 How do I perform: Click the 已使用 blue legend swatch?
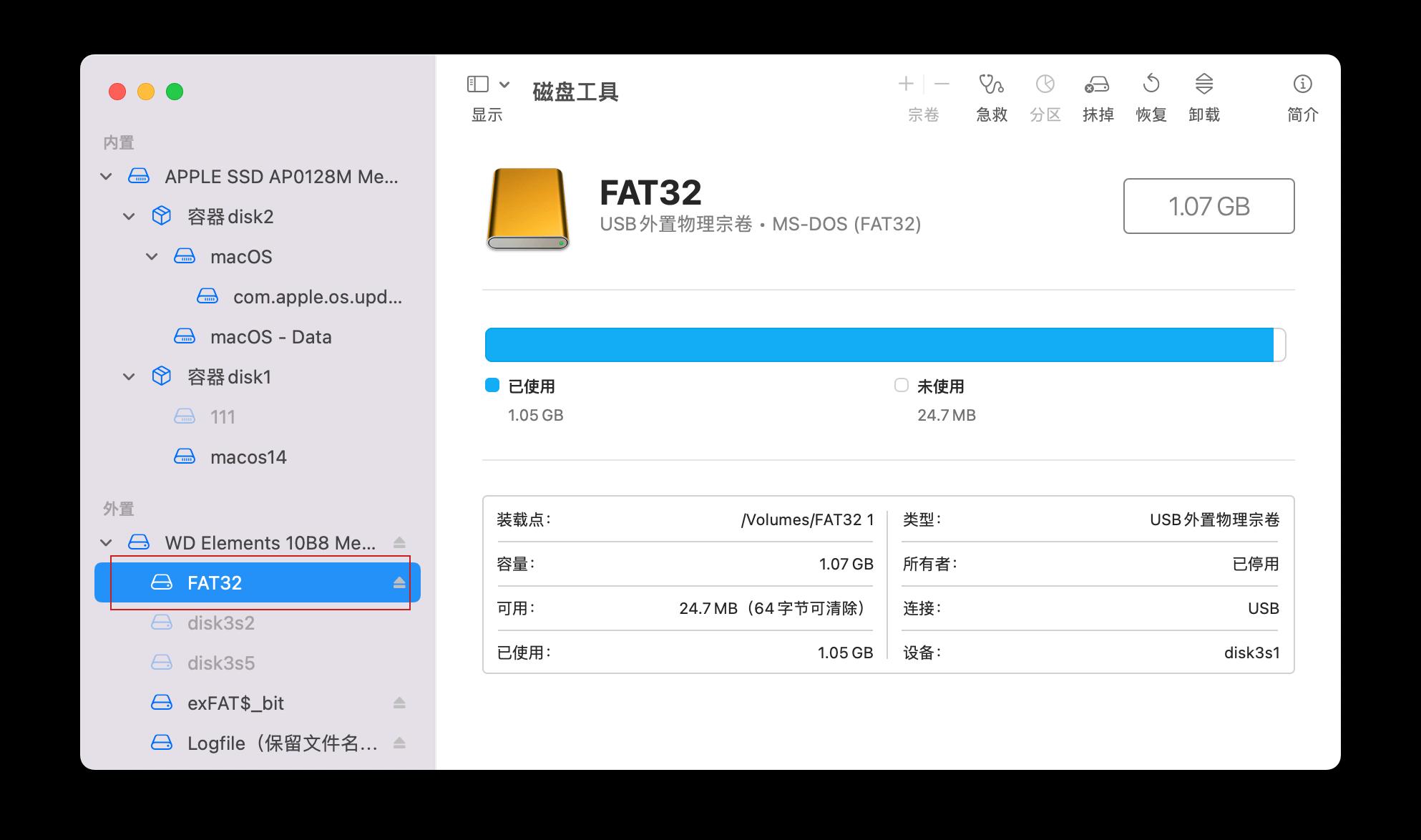pyautogui.click(x=492, y=386)
